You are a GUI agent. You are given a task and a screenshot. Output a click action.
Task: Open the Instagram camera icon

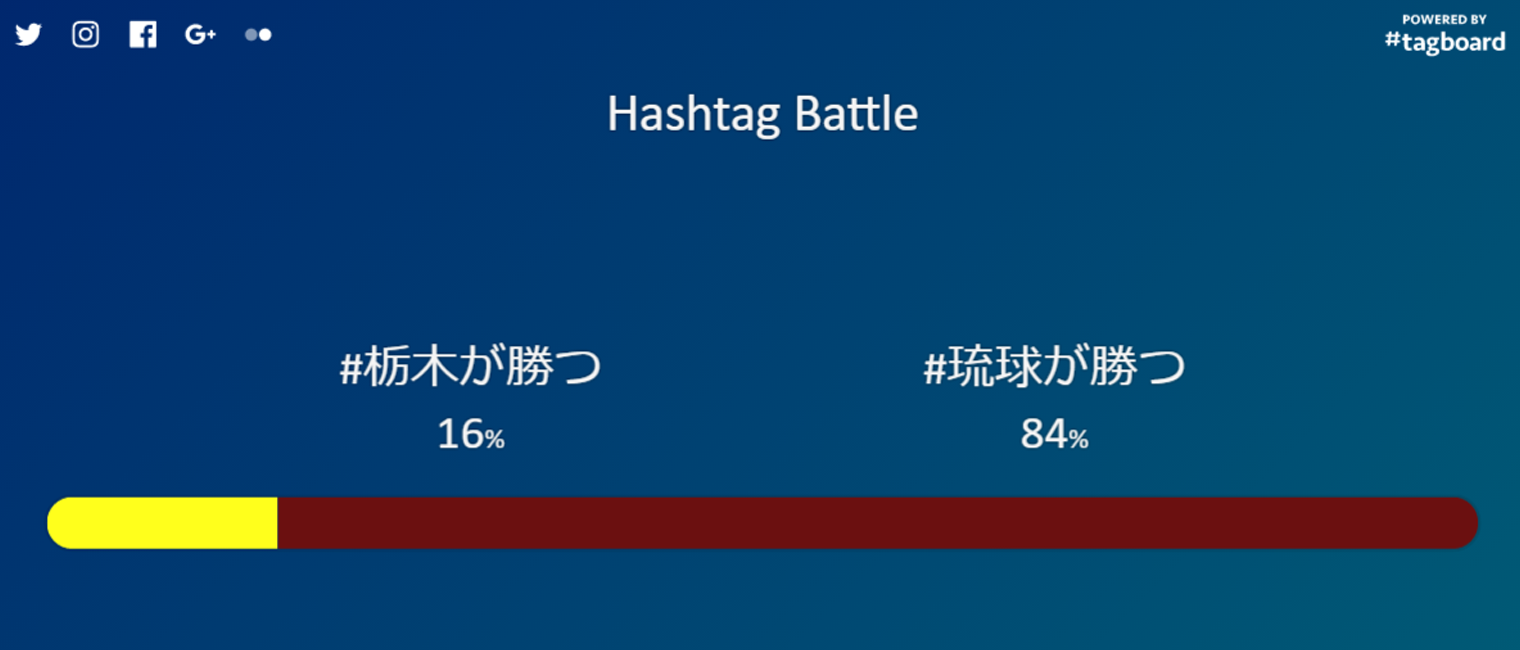(x=86, y=35)
